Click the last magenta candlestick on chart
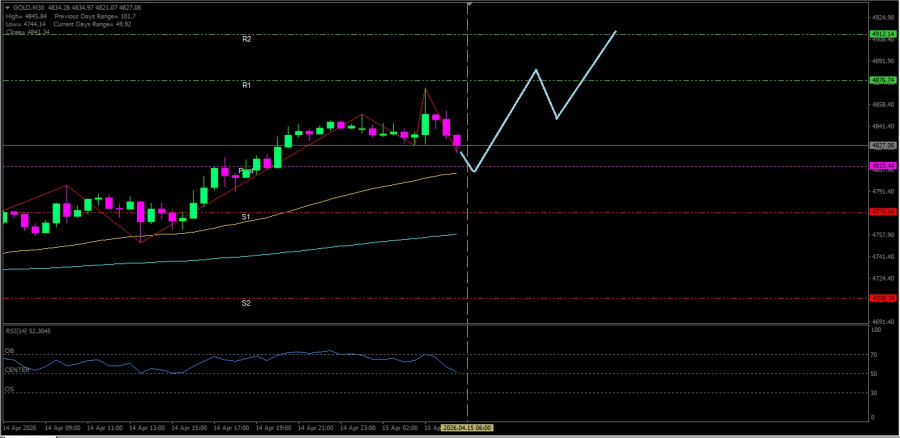 pos(458,141)
